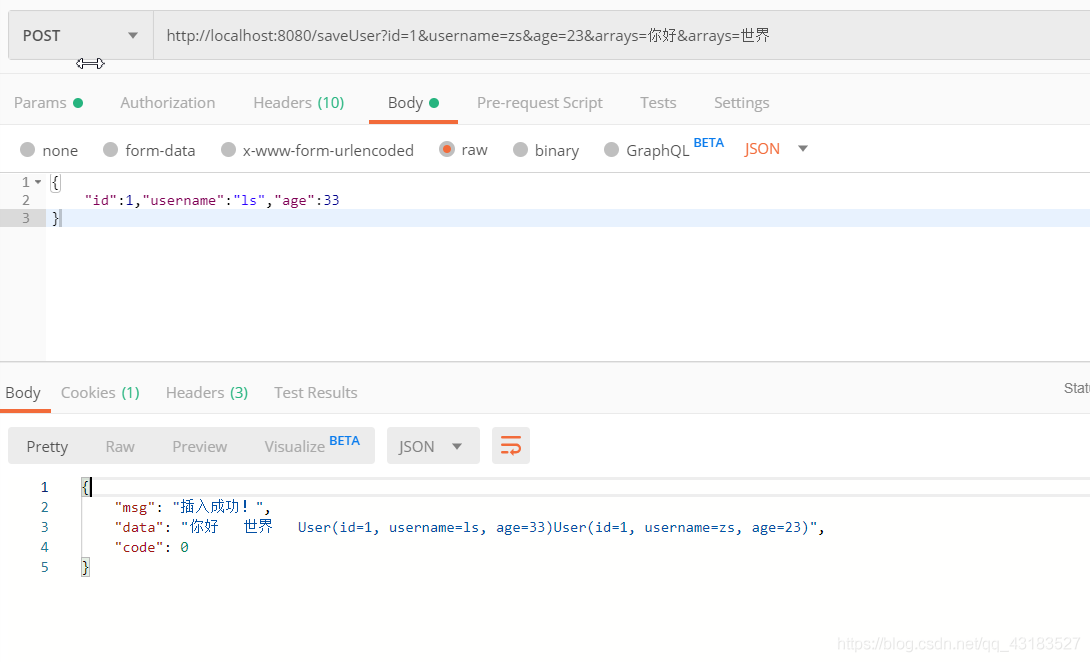
Task: Click the "data" value in the response
Action: click(498, 527)
